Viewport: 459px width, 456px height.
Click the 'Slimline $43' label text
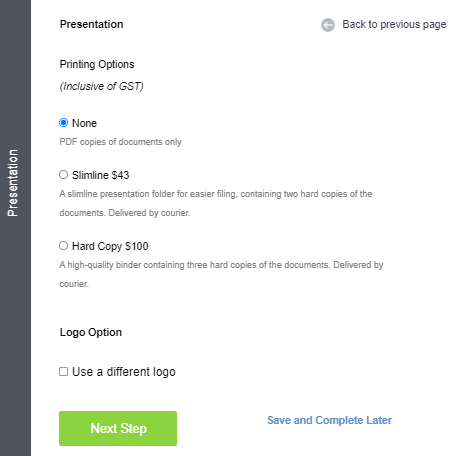tap(100, 175)
